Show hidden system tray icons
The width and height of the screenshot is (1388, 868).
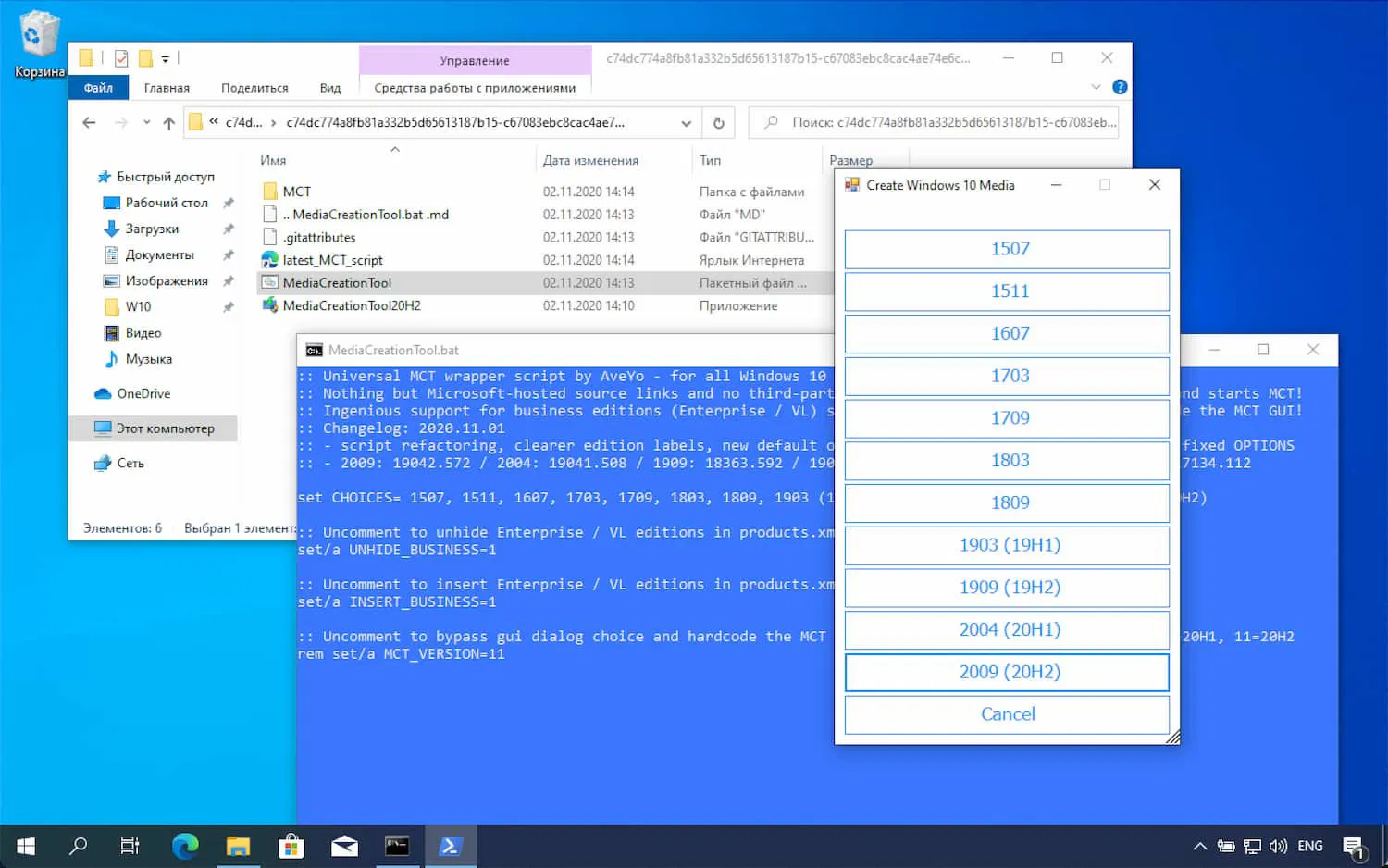pyautogui.click(x=1199, y=846)
